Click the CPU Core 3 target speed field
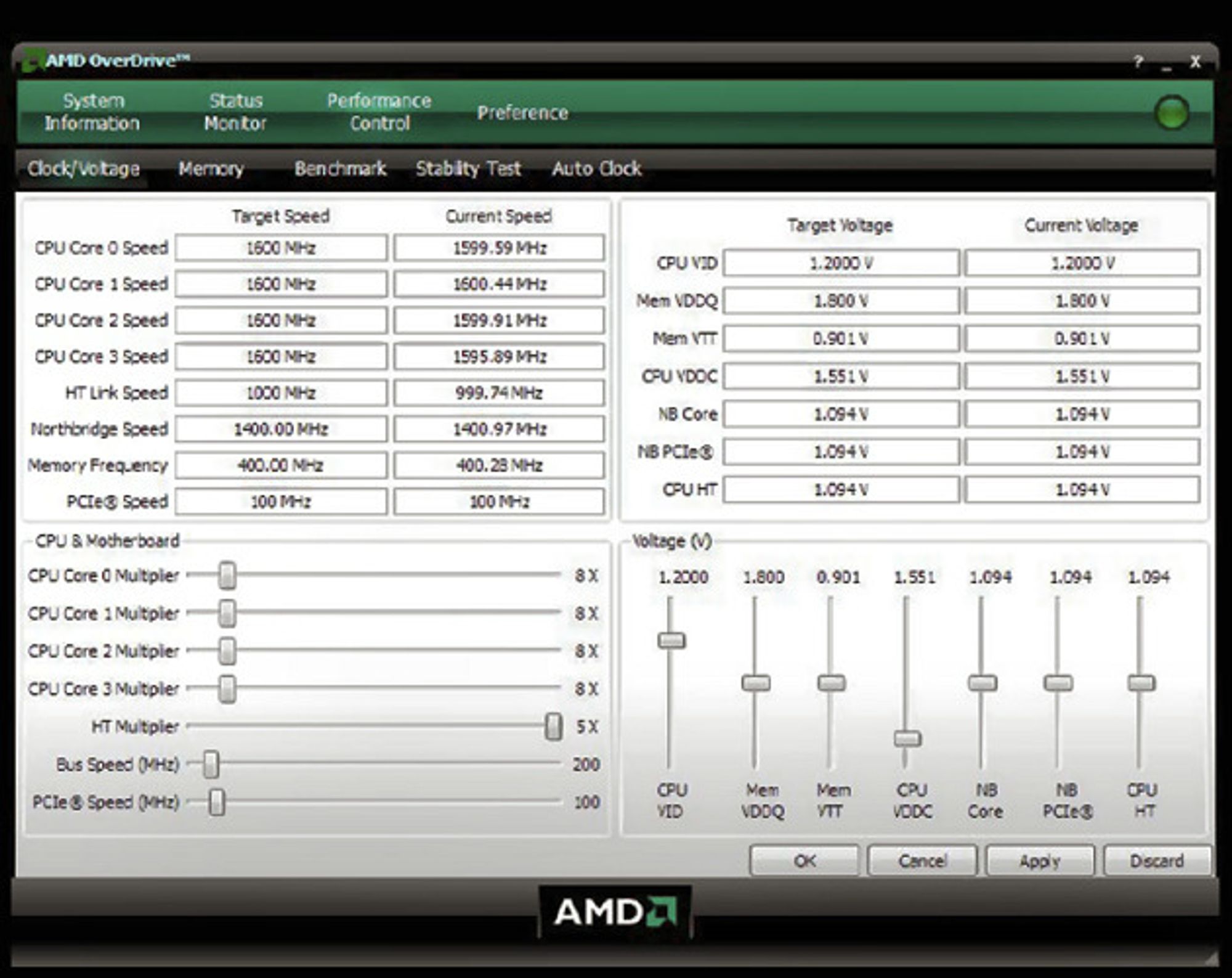The width and height of the screenshot is (1232, 978). coord(281,356)
